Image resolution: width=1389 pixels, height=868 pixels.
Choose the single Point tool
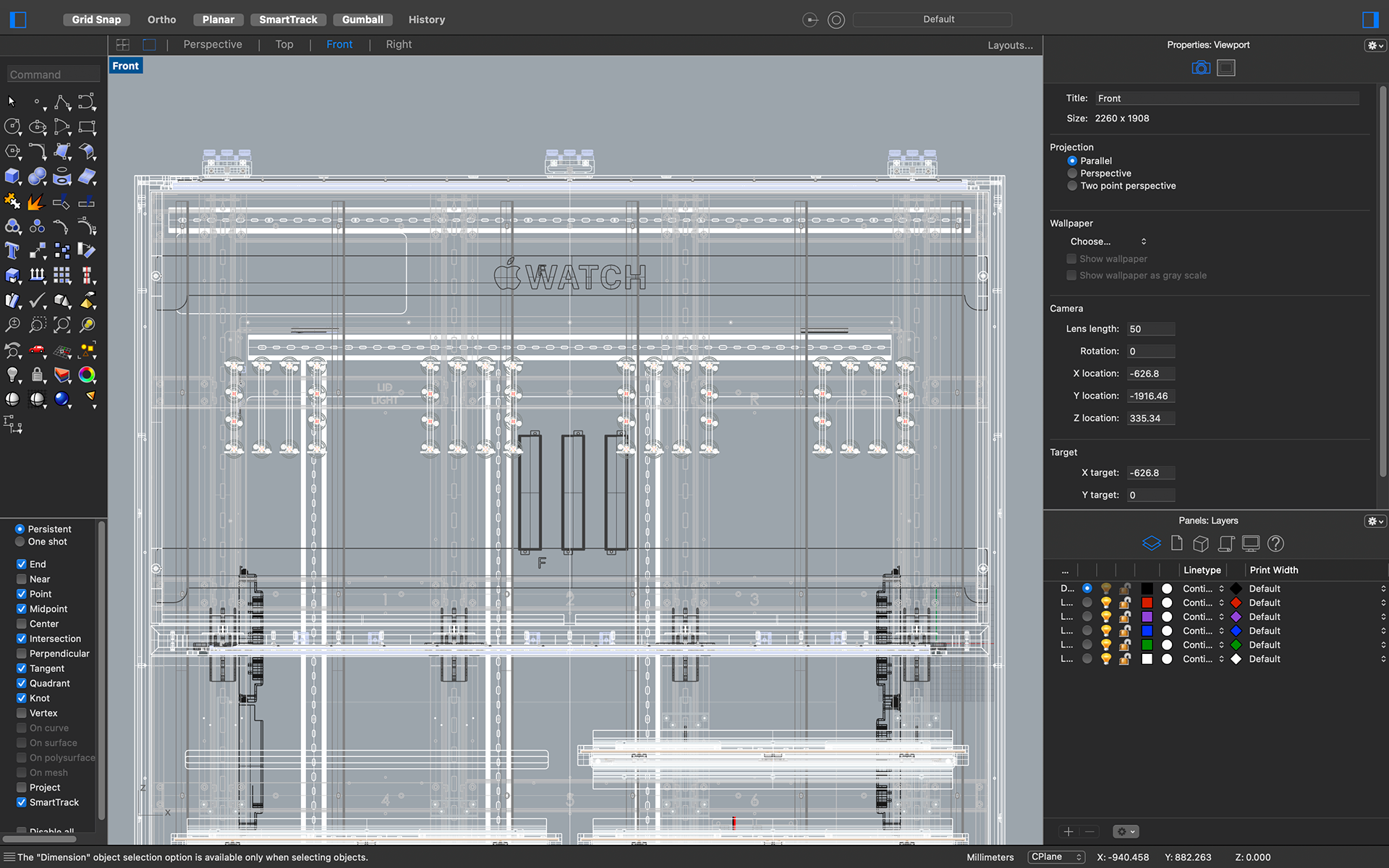click(x=37, y=102)
